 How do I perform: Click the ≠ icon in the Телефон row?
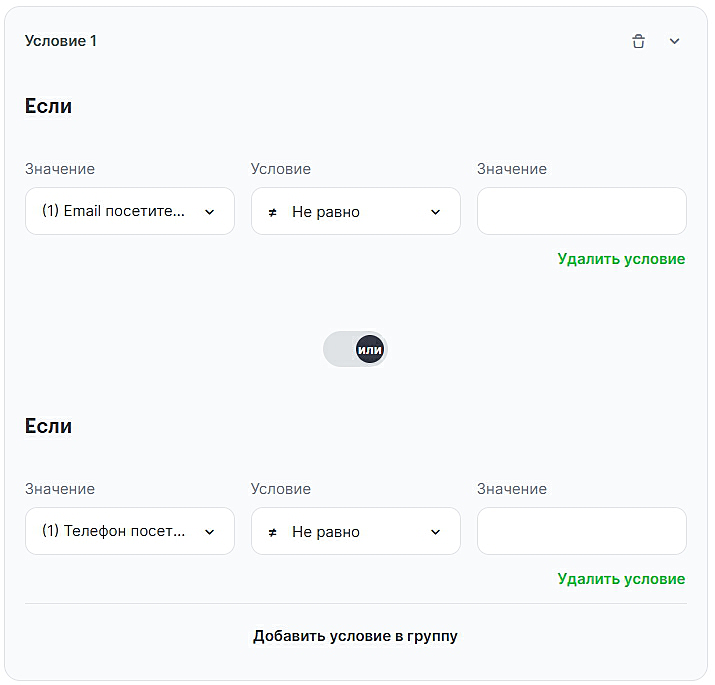click(x=273, y=532)
